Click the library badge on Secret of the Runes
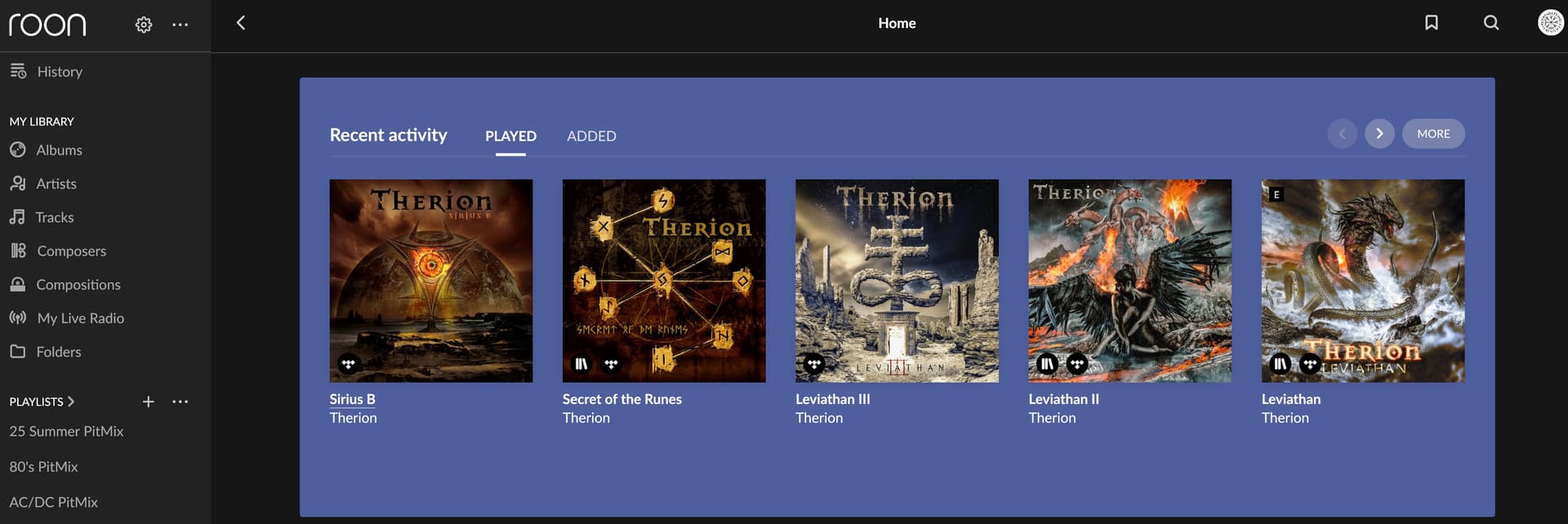The width and height of the screenshot is (1568, 524). [x=581, y=364]
